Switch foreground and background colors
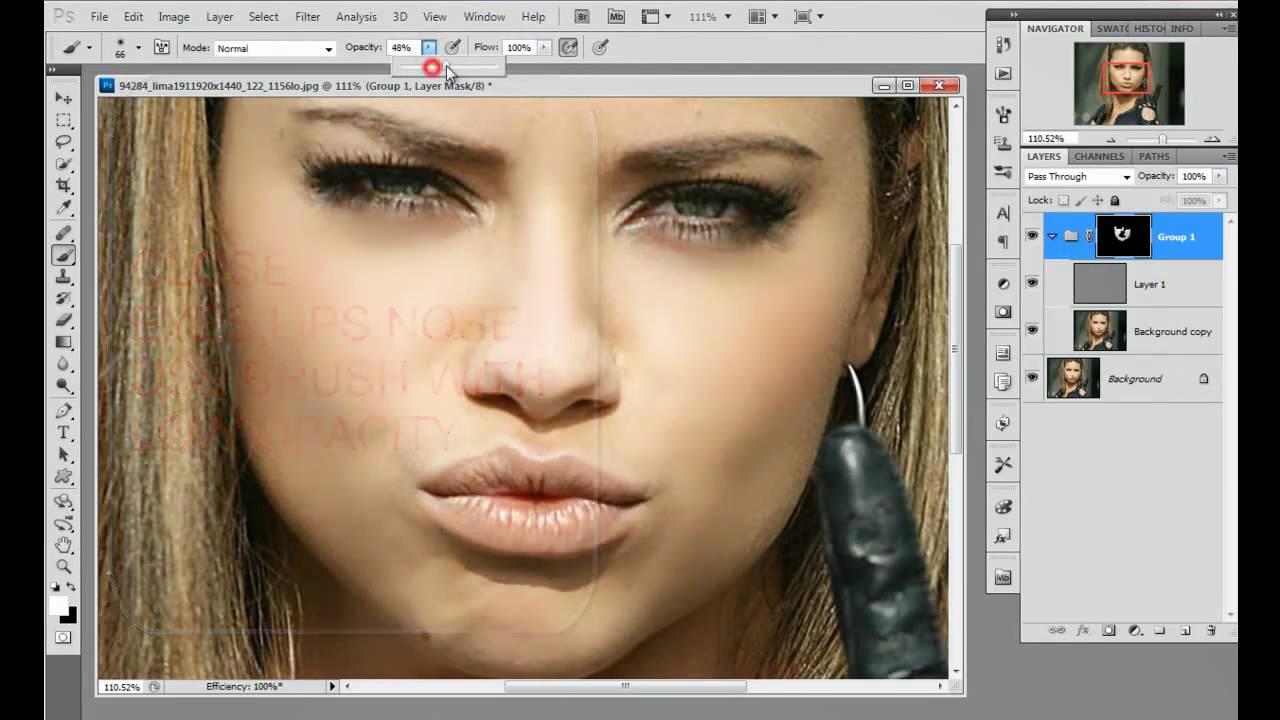Screen dimensions: 1280x720 [72, 587]
